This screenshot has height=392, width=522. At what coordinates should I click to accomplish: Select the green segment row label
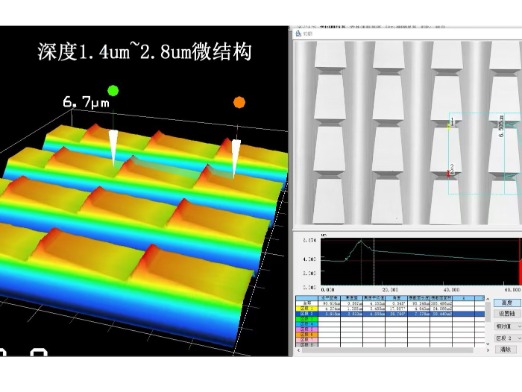point(306,319)
